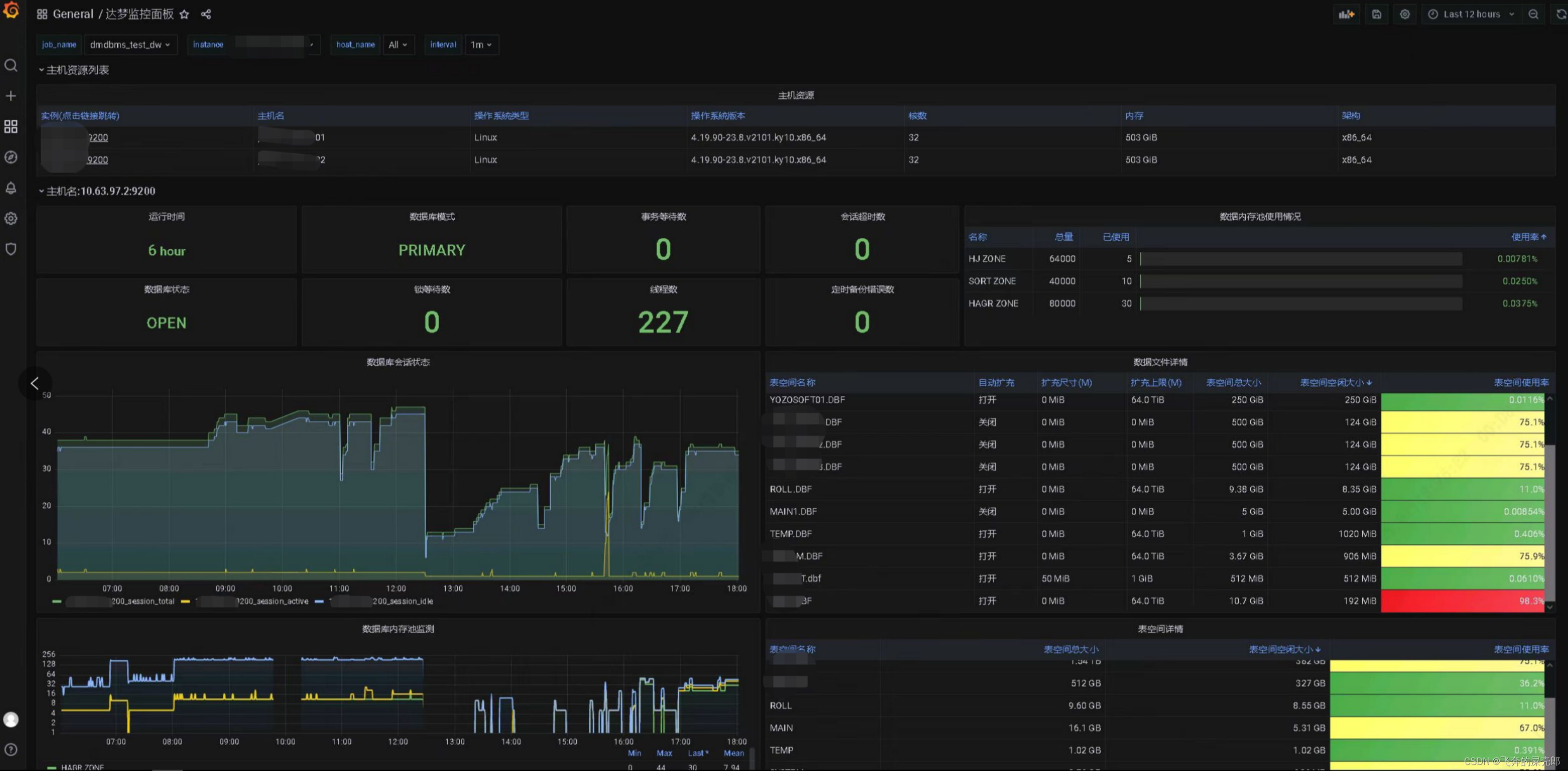Click the left arrow collapse sidebar button
Viewport: 1568px width, 771px height.
click(35, 383)
